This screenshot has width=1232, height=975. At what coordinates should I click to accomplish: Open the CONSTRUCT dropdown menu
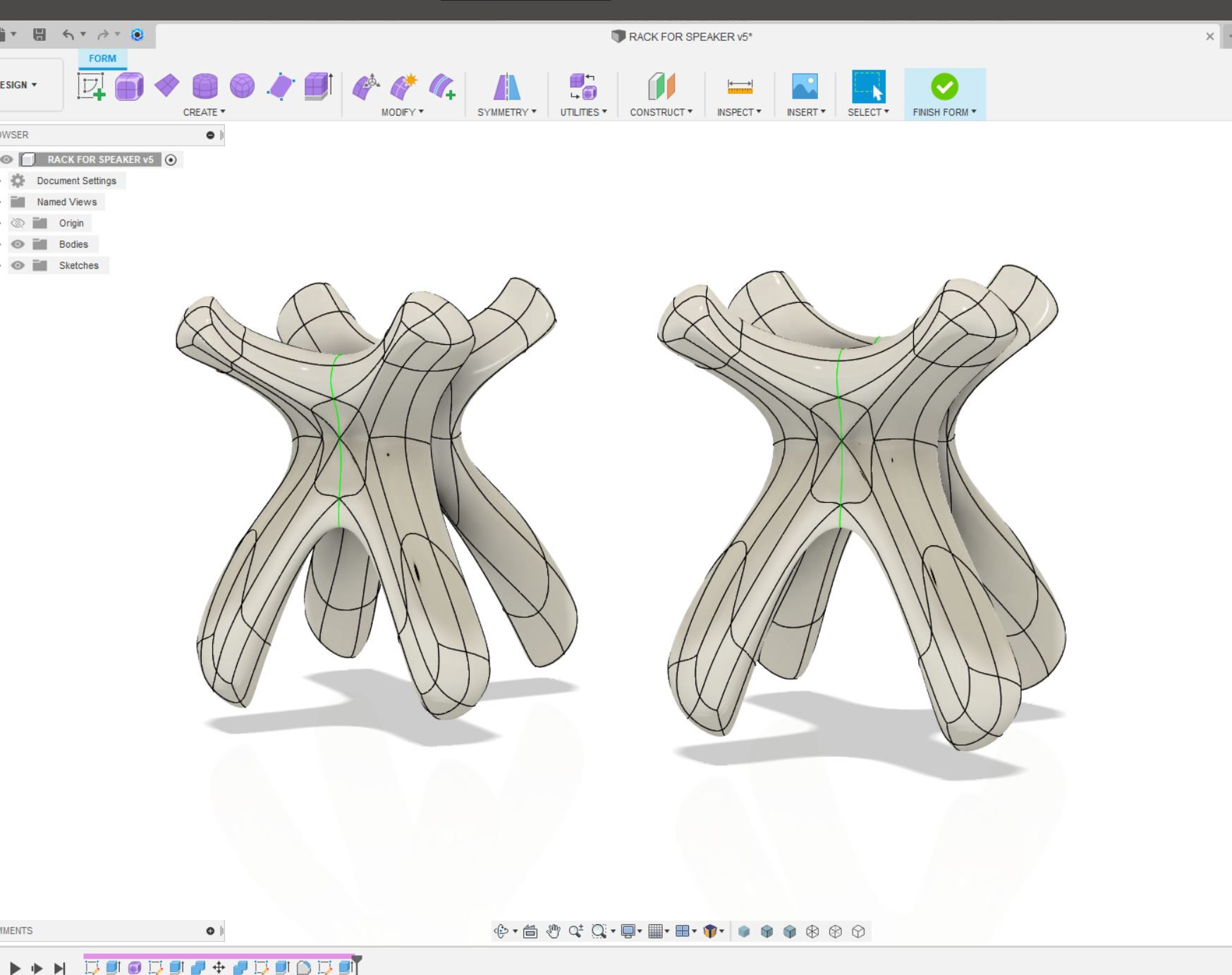pos(661,112)
